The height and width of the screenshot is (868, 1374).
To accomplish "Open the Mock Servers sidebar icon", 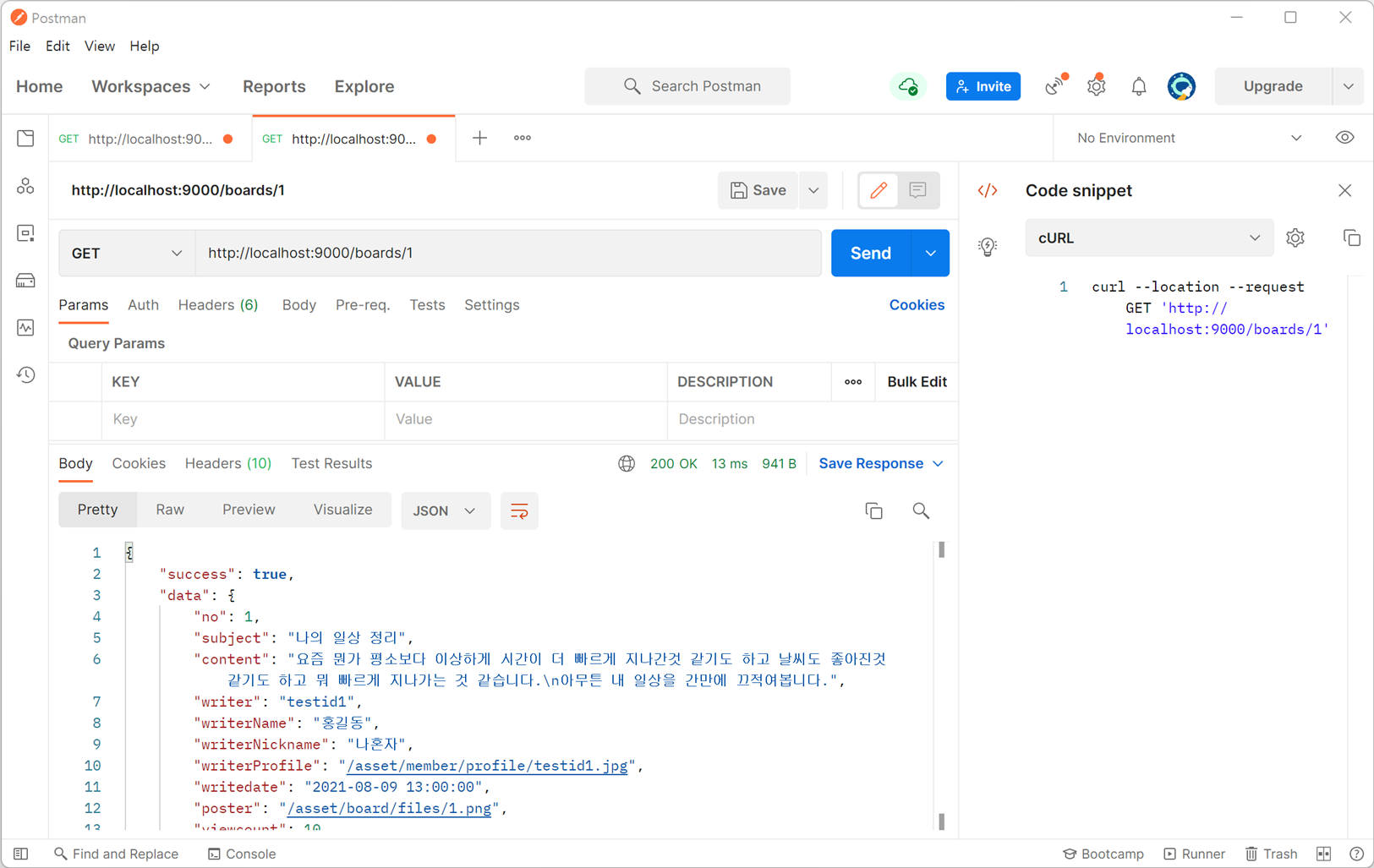I will pyautogui.click(x=25, y=281).
